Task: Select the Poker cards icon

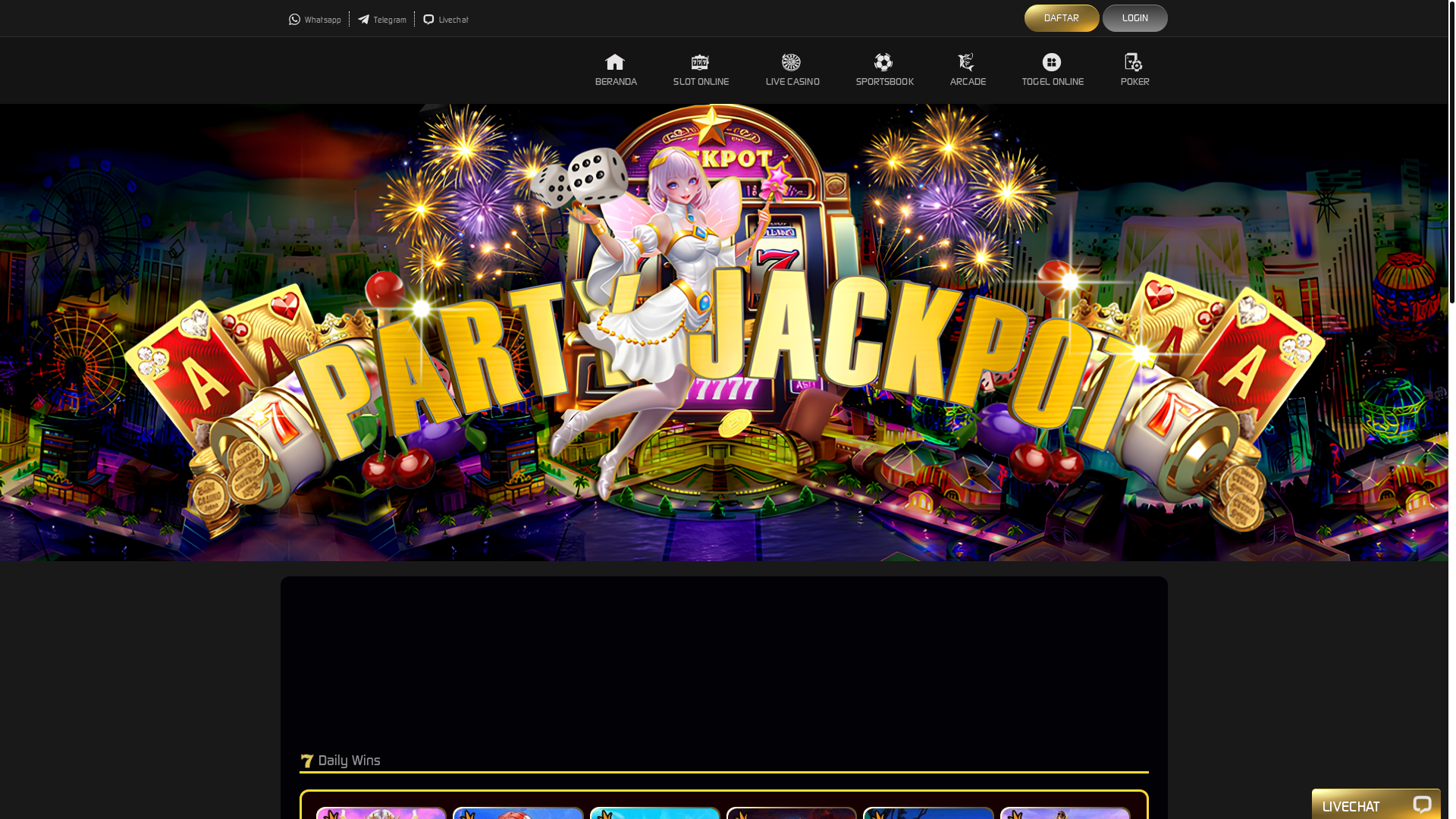Action: (1134, 62)
